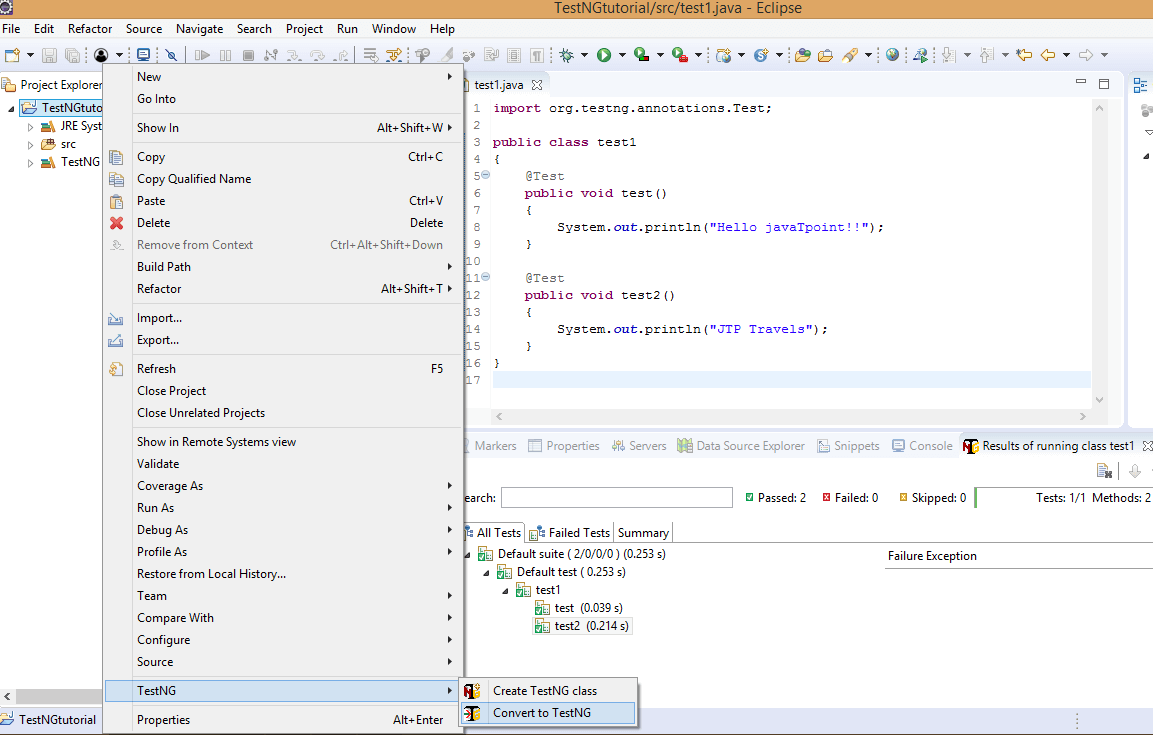This screenshot has width=1153, height=735.
Task: Open dropdown arrow next to Debug icon
Action: pos(585,55)
